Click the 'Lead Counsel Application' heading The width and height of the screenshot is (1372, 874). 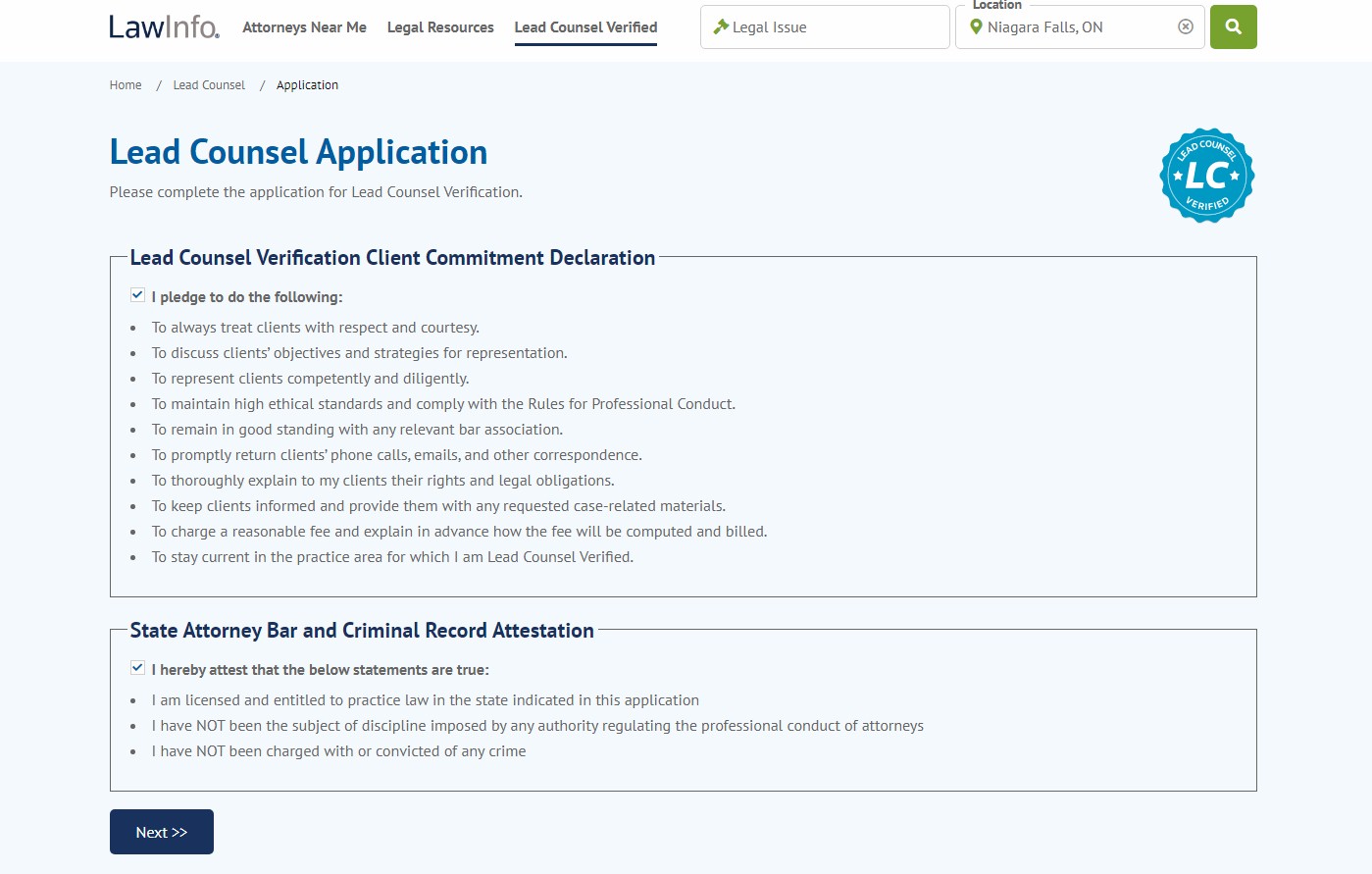click(x=298, y=152)
